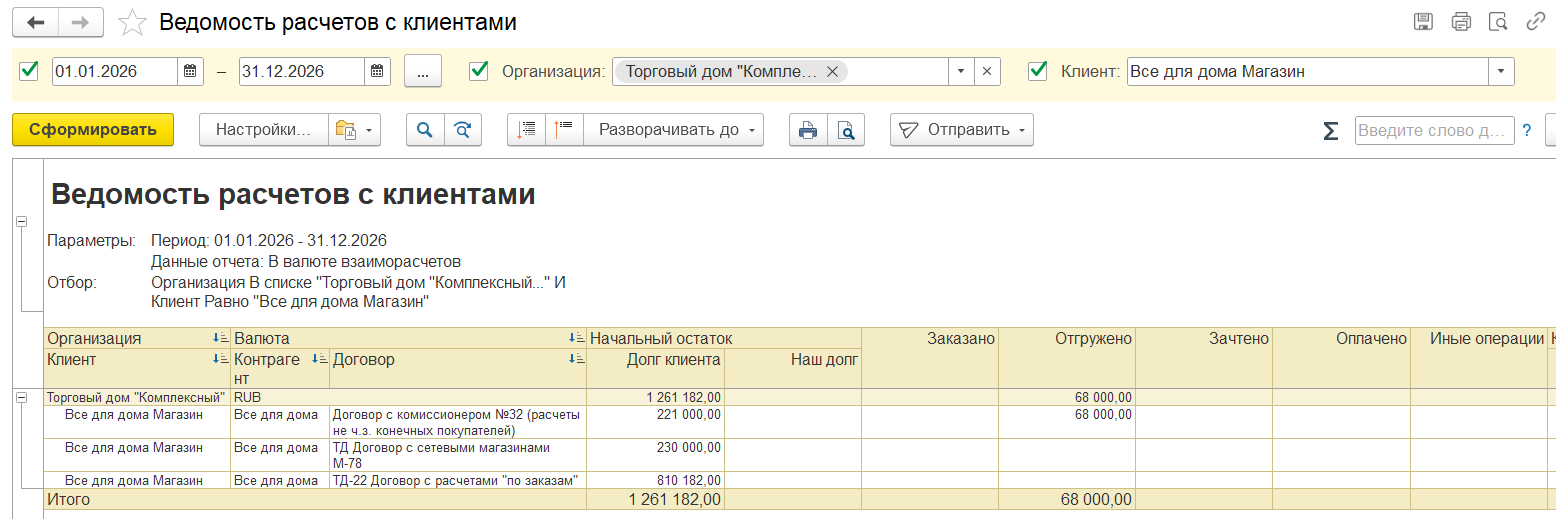Screen dimensions: 1556x519
Task: Click the magnifier Find icon
Action: point(425,130)
